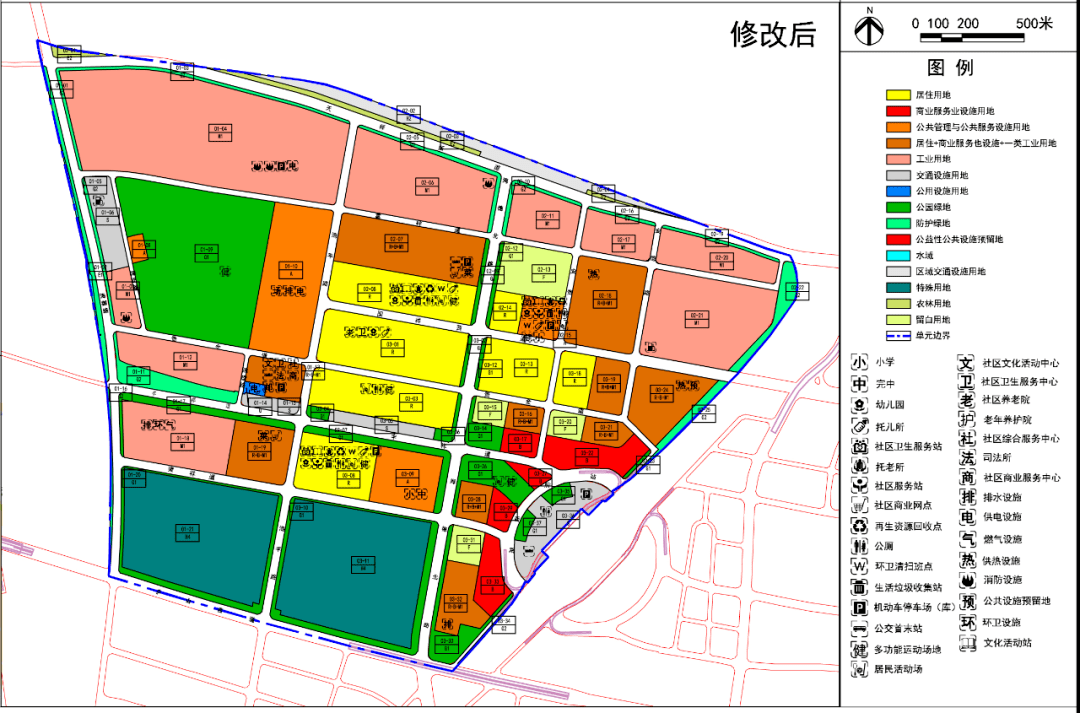
Task: Select the 供电设施 power facility legend icon
Action: click(967, 518)
